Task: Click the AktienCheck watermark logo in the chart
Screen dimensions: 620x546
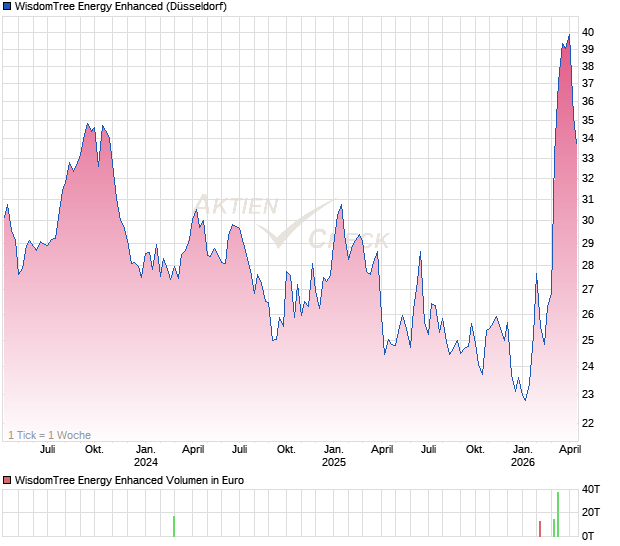Action: tap(290, 222)
